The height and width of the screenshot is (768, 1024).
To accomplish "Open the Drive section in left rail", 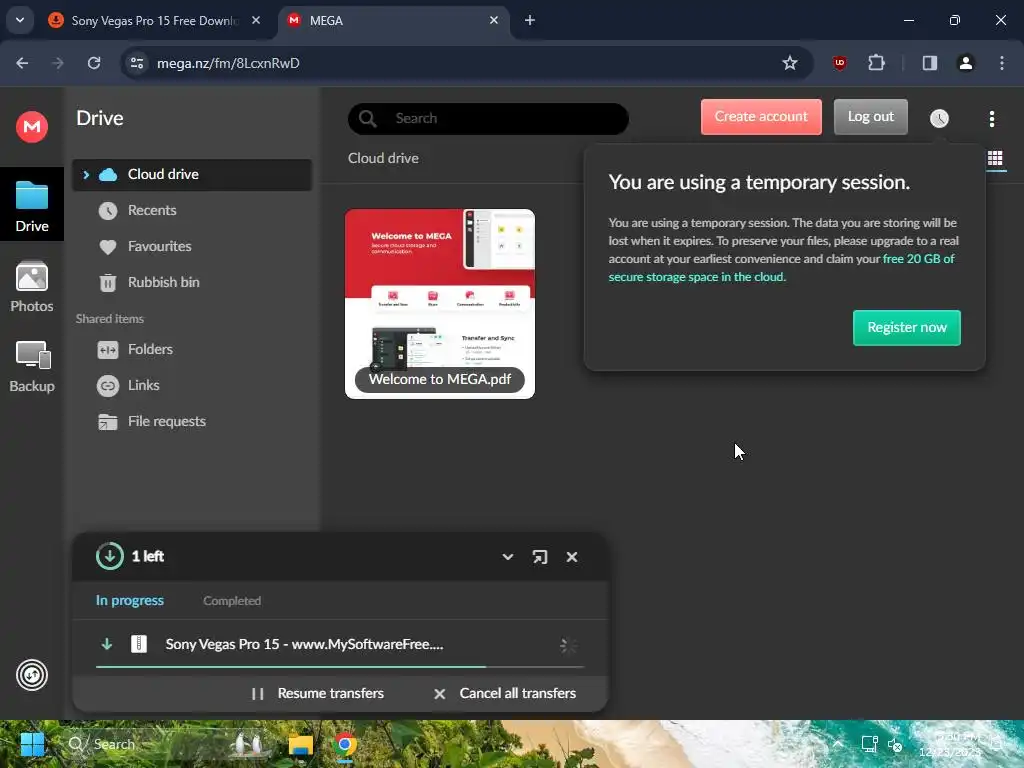I will [x=31, y=205].
